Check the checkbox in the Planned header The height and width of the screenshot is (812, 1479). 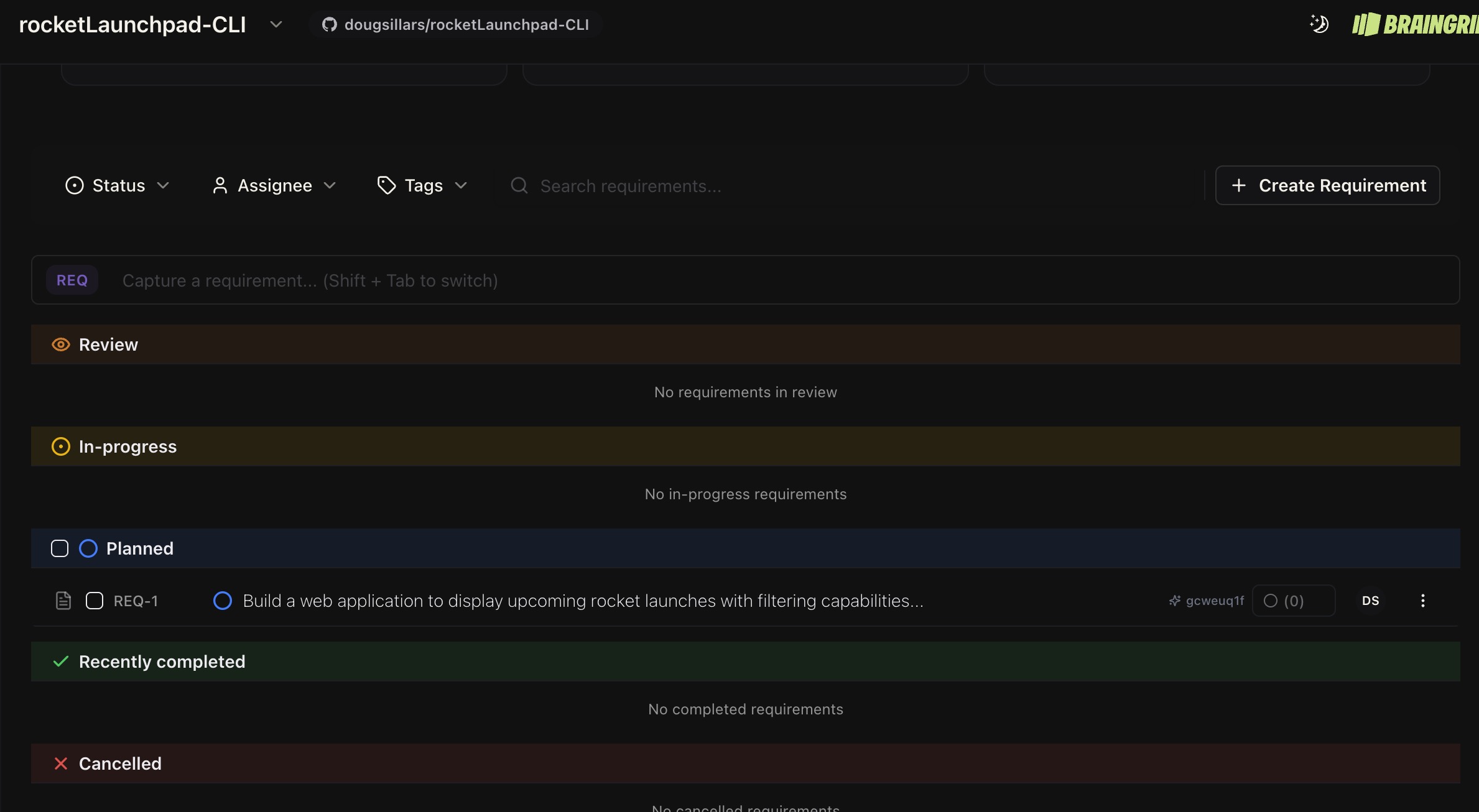coord(59,548)
